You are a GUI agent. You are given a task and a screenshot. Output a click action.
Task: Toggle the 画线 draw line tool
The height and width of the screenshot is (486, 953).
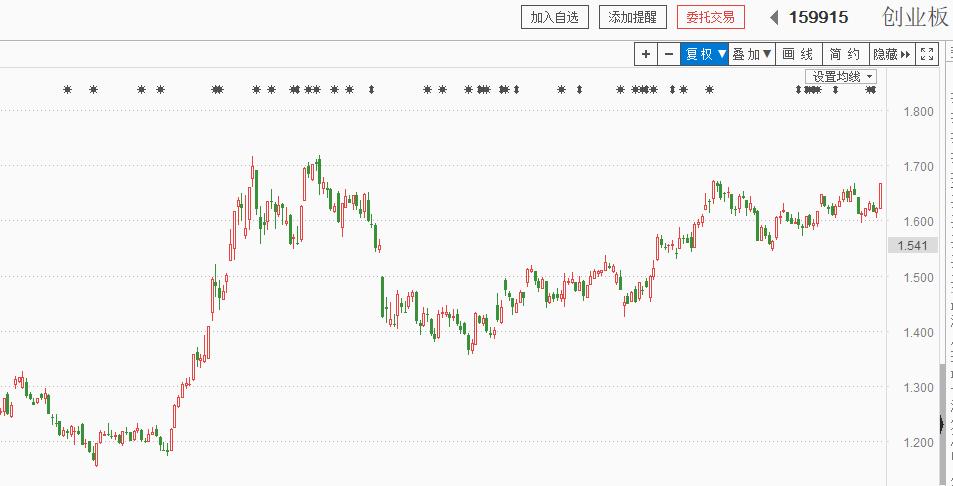point(798,54)
